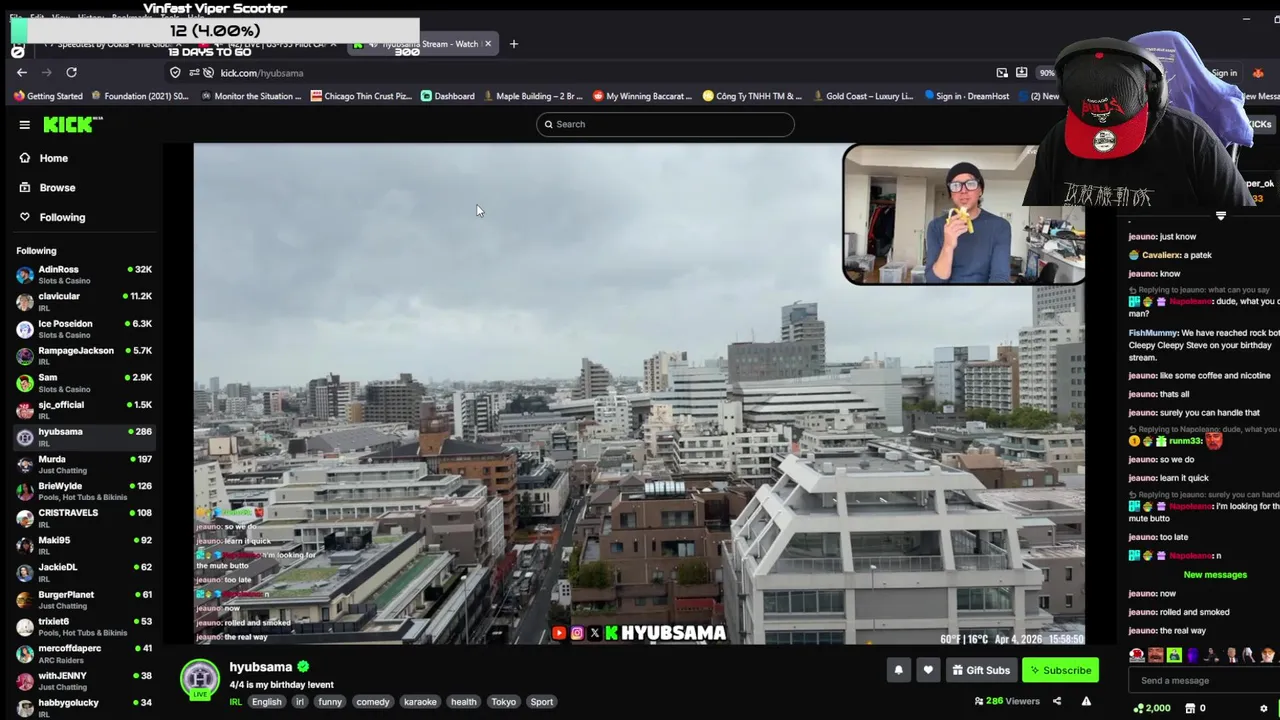This screenshot has height=720, width=1280.
Task: Select trixiet6 channel in Following list
Action: [84, 626]
